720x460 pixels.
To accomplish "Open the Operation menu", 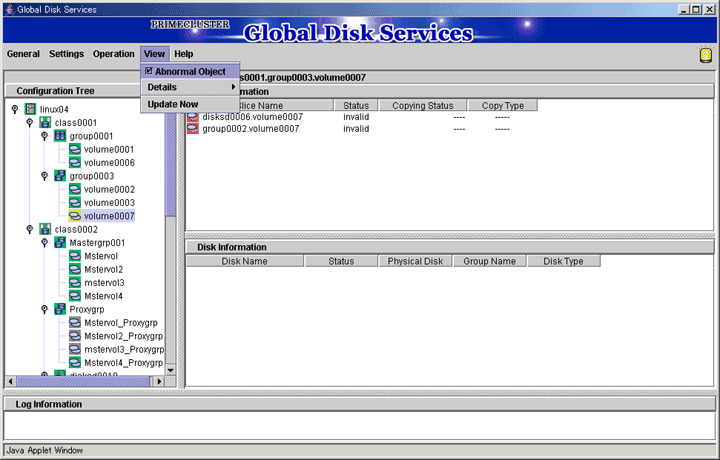I will point(113,54).
